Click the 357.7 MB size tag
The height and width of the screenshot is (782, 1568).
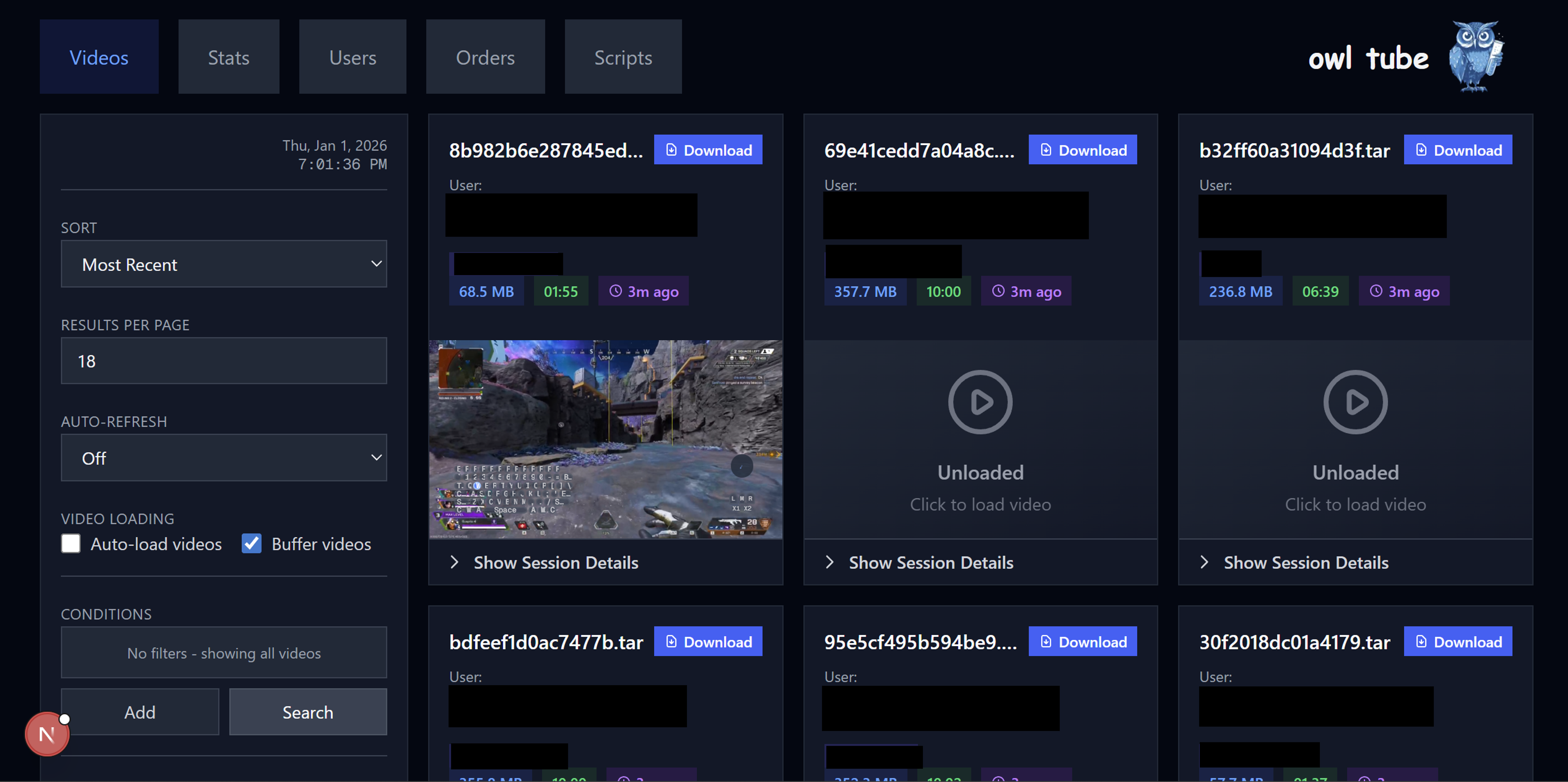[865, 292]
